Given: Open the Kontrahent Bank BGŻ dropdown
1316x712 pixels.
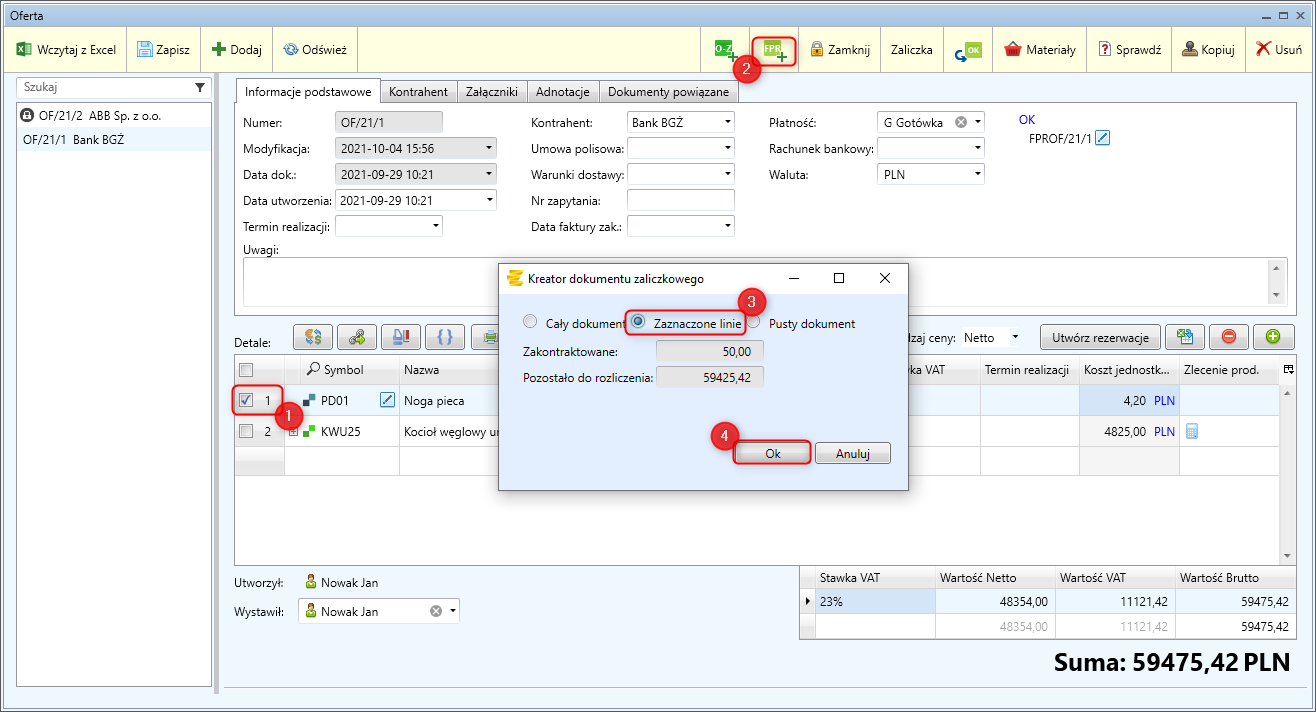Looking at the screenshot, I should click(726, 122).
